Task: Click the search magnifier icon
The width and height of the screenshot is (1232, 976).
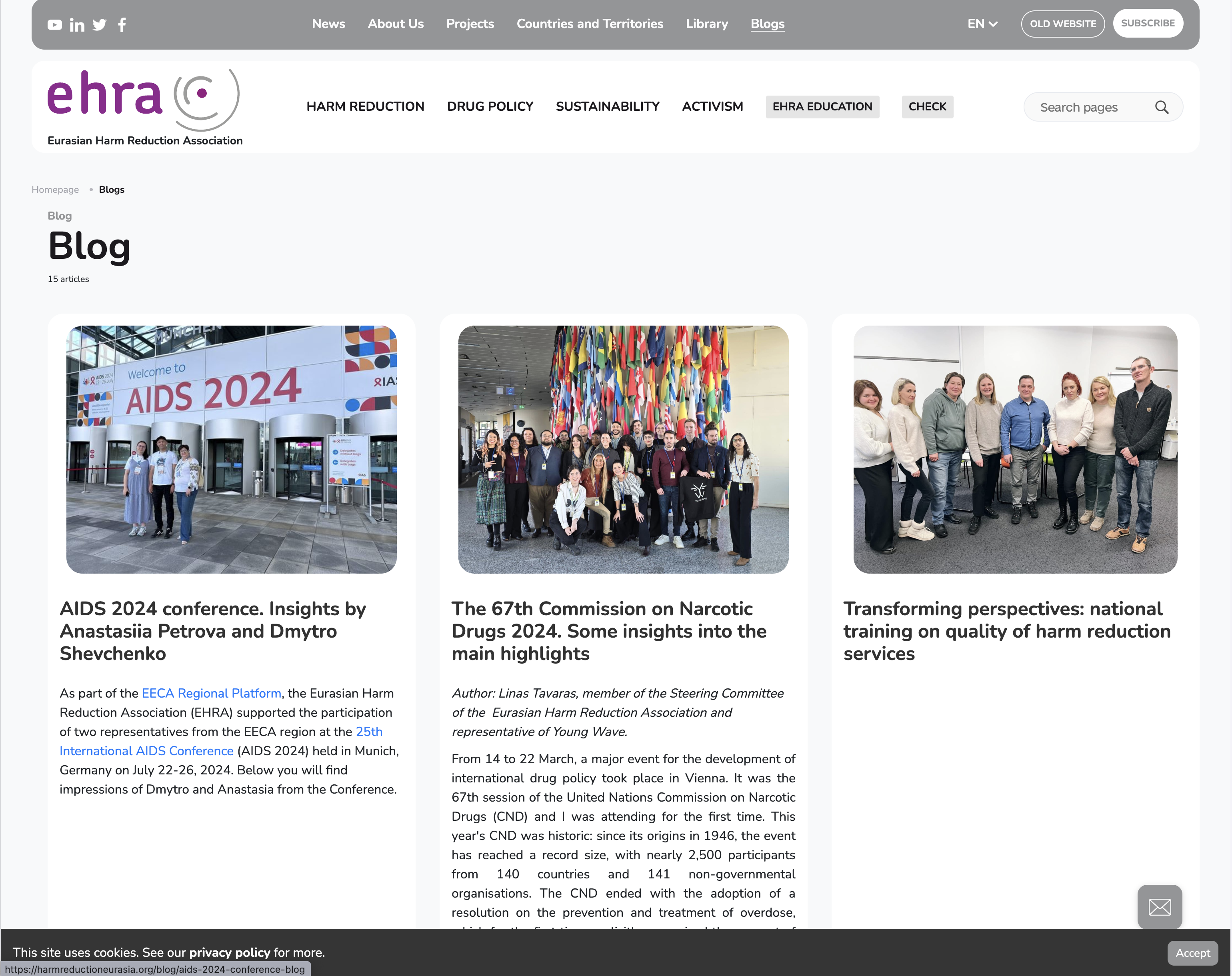Action: point(1161,107)
